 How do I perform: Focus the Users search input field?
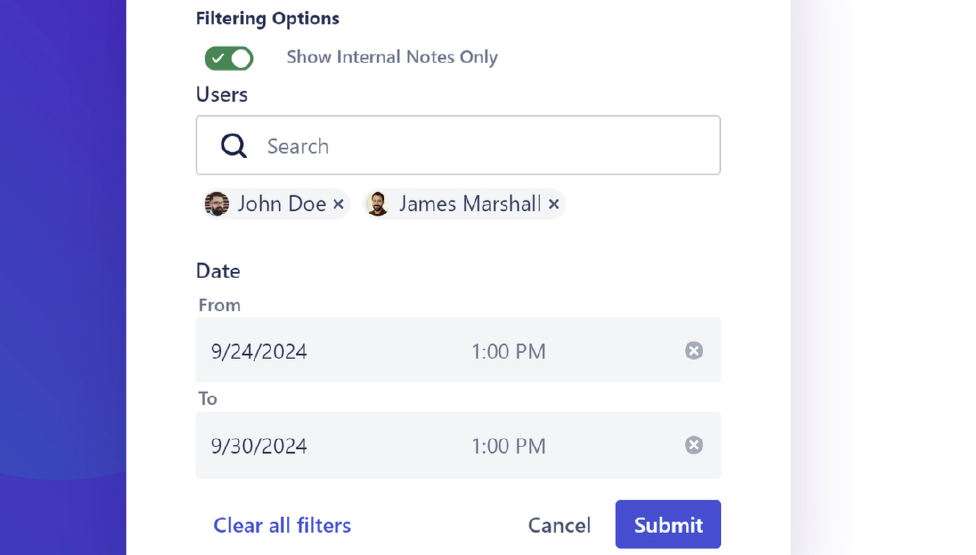coord(480,146)
